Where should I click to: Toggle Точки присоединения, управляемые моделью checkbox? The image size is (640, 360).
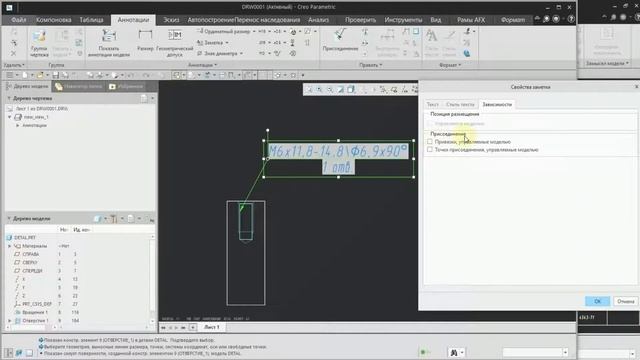[430, 150]
